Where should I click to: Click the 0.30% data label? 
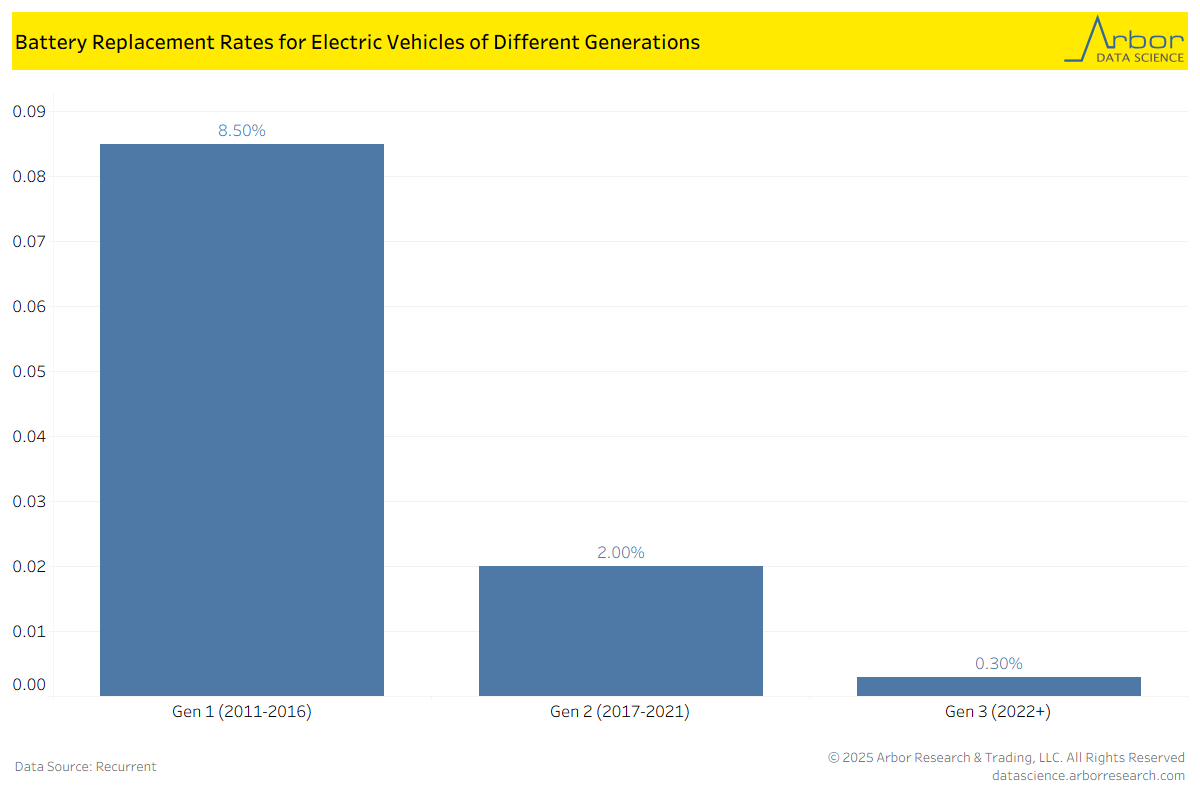998,663
